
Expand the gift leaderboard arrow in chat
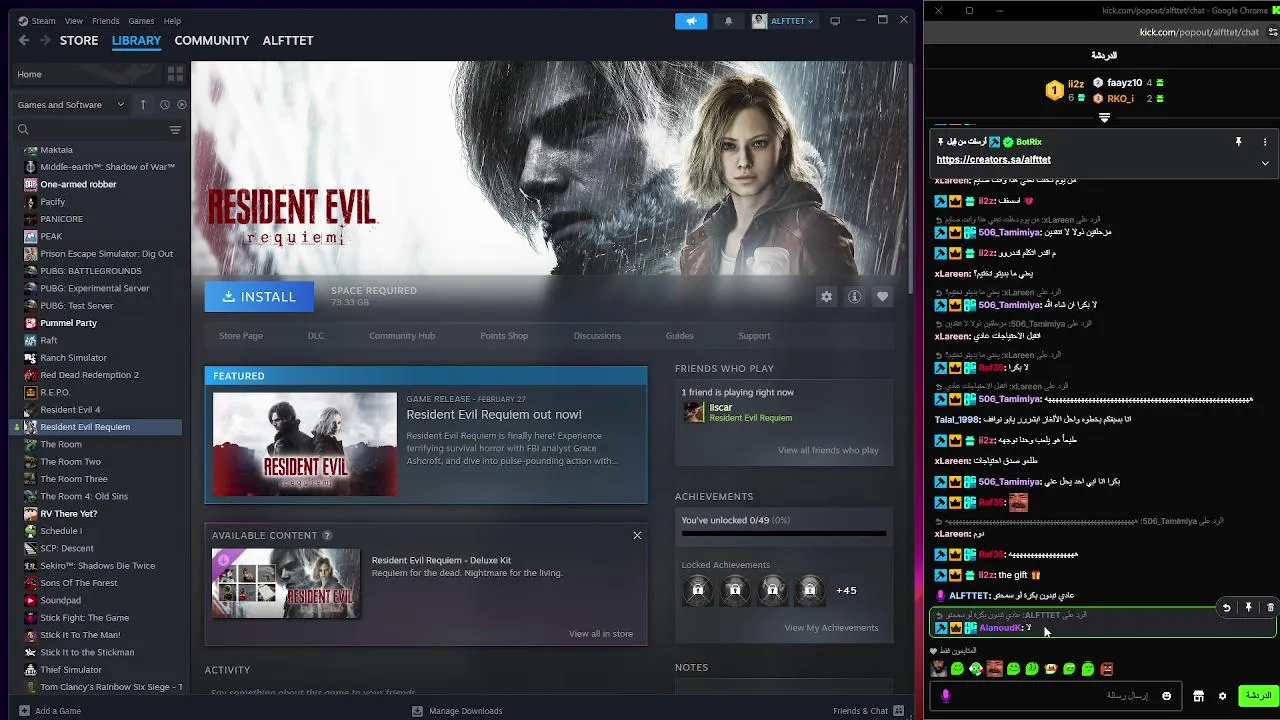point(1104,117)
